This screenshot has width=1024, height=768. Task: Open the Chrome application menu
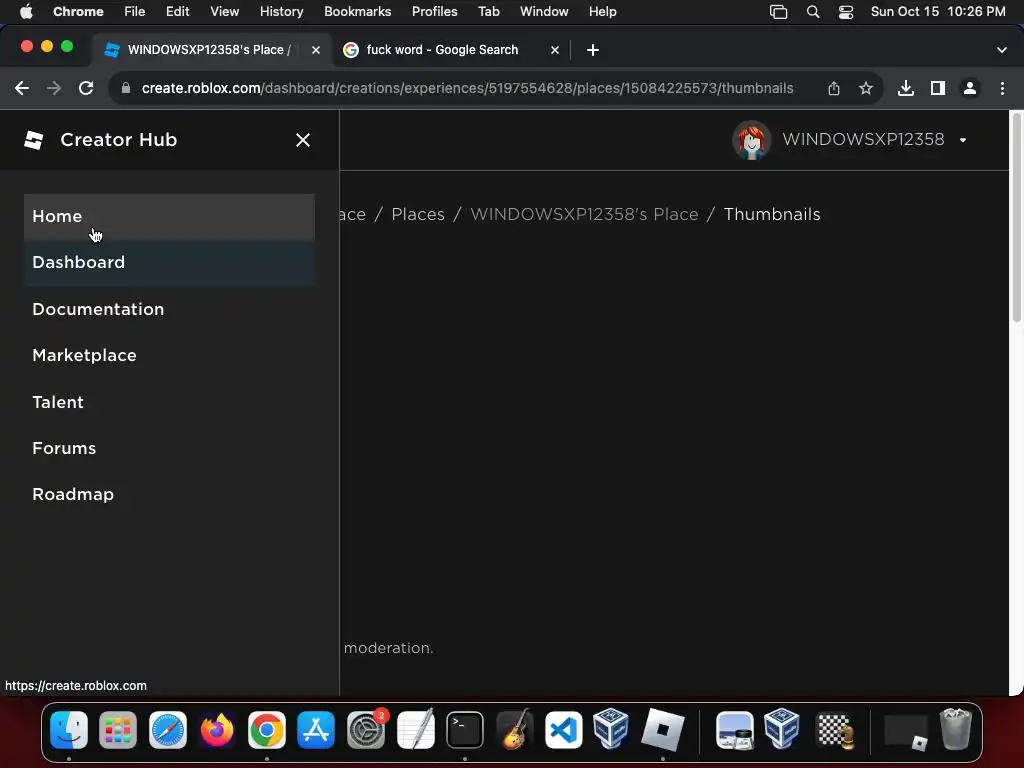[78, 12]
